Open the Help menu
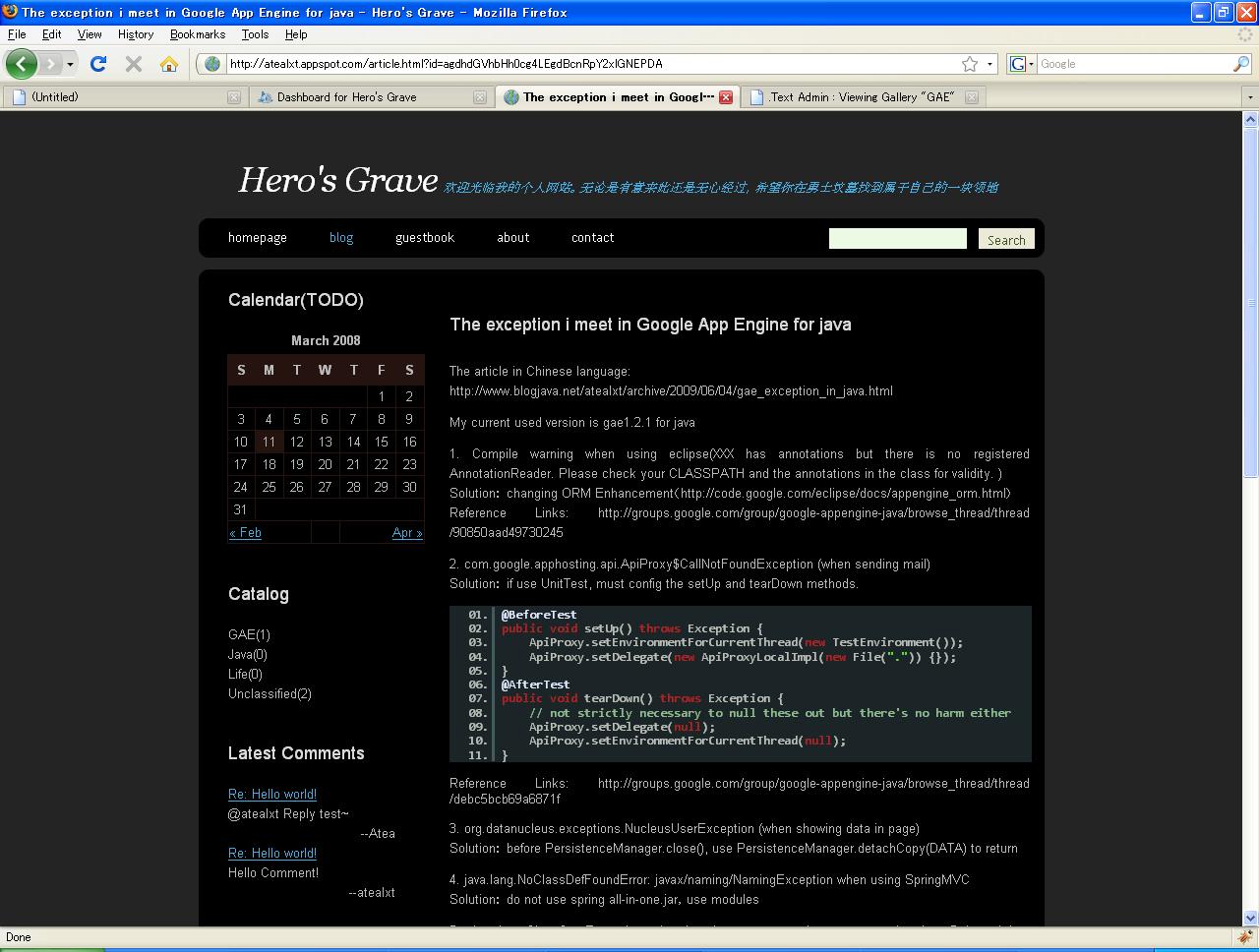The image size is (1259, 952). click(x=296, y=34)
